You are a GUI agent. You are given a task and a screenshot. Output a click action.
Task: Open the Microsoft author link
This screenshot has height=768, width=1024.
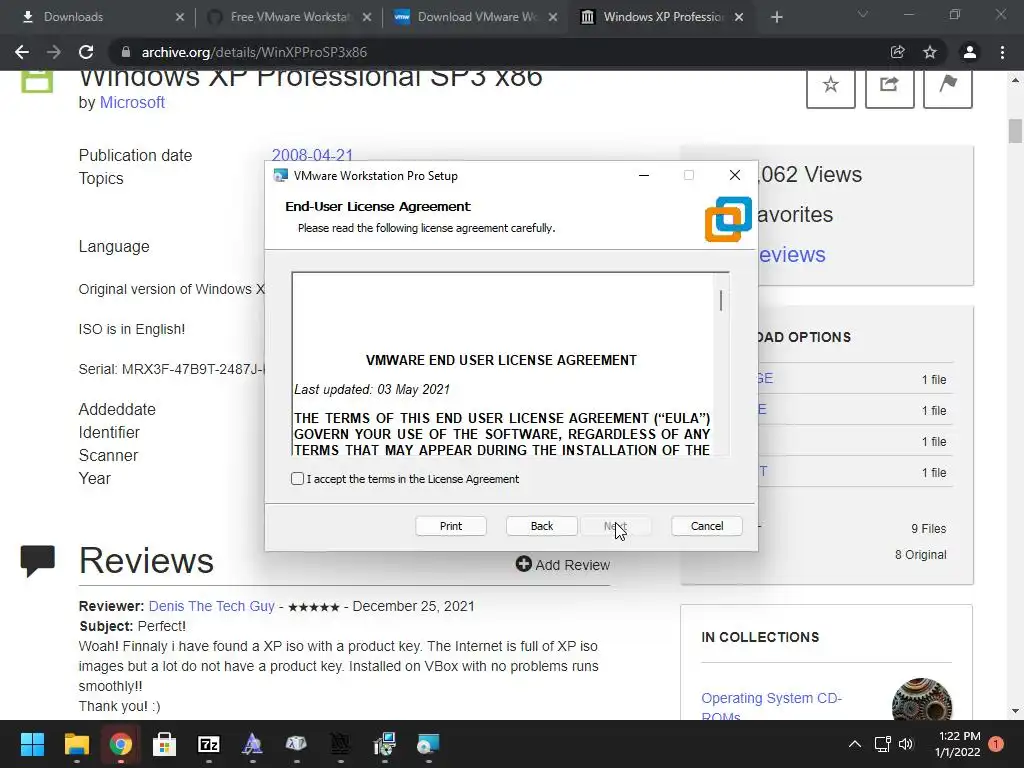(132, 103)
